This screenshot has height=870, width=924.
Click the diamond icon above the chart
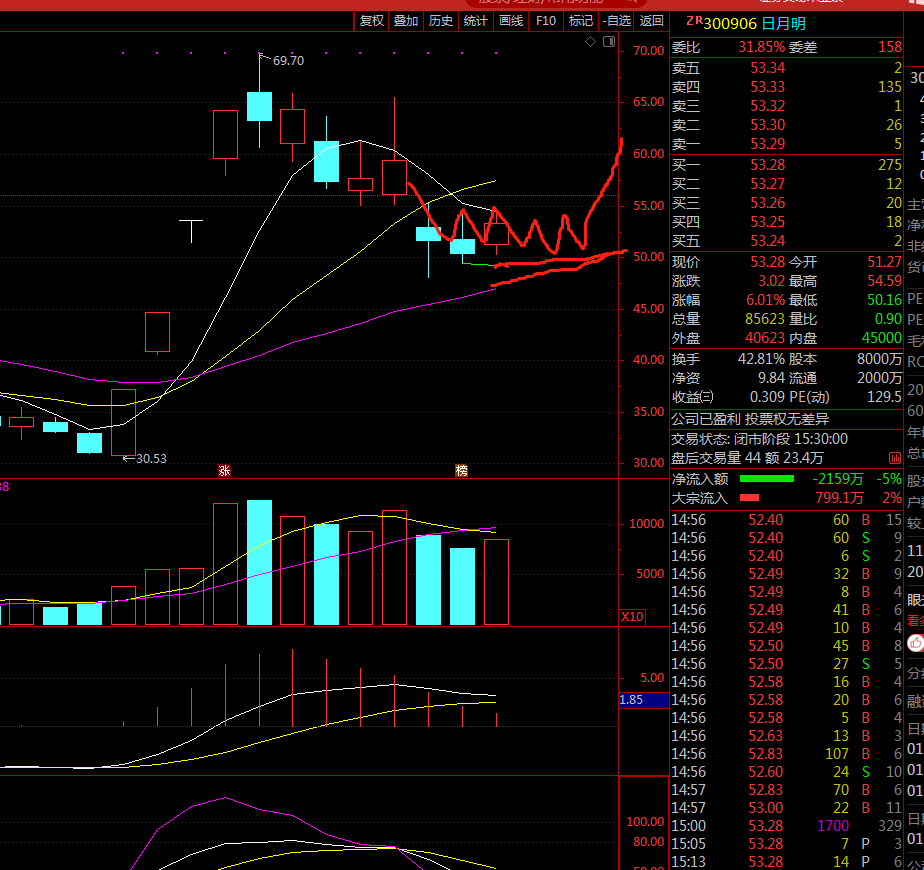[590, 42]
